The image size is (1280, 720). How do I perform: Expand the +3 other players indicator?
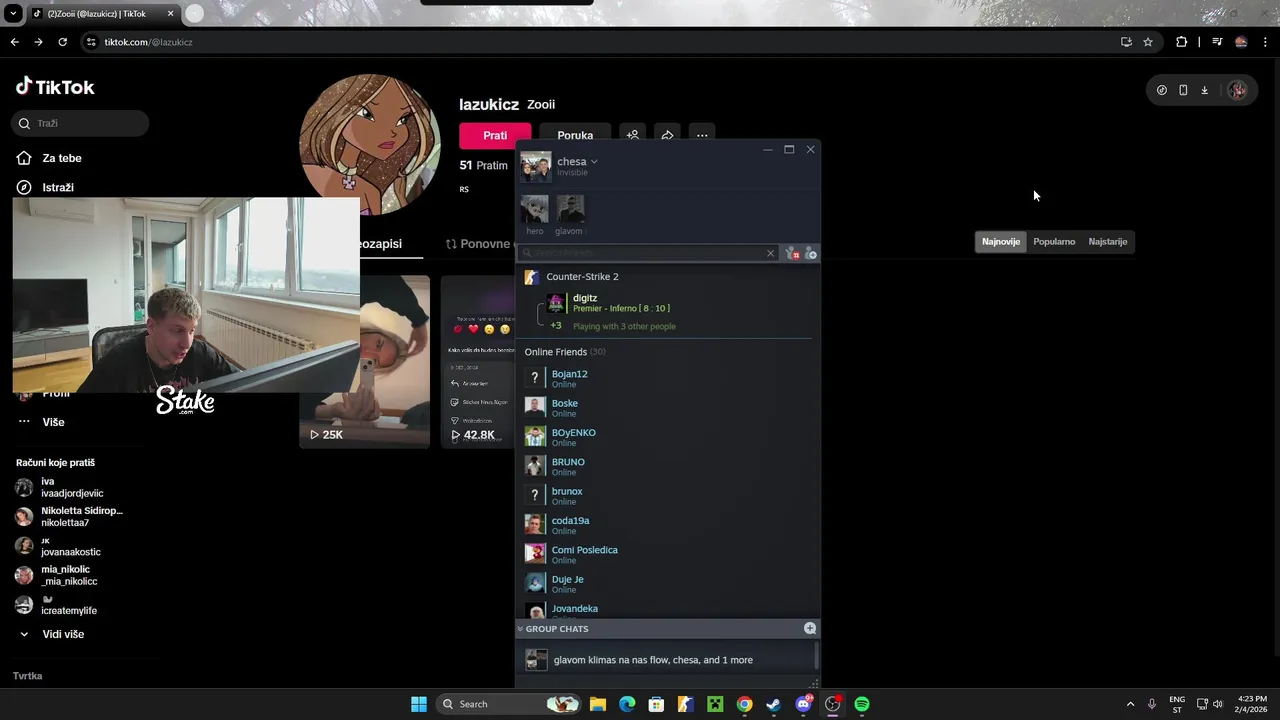(556, 326)
